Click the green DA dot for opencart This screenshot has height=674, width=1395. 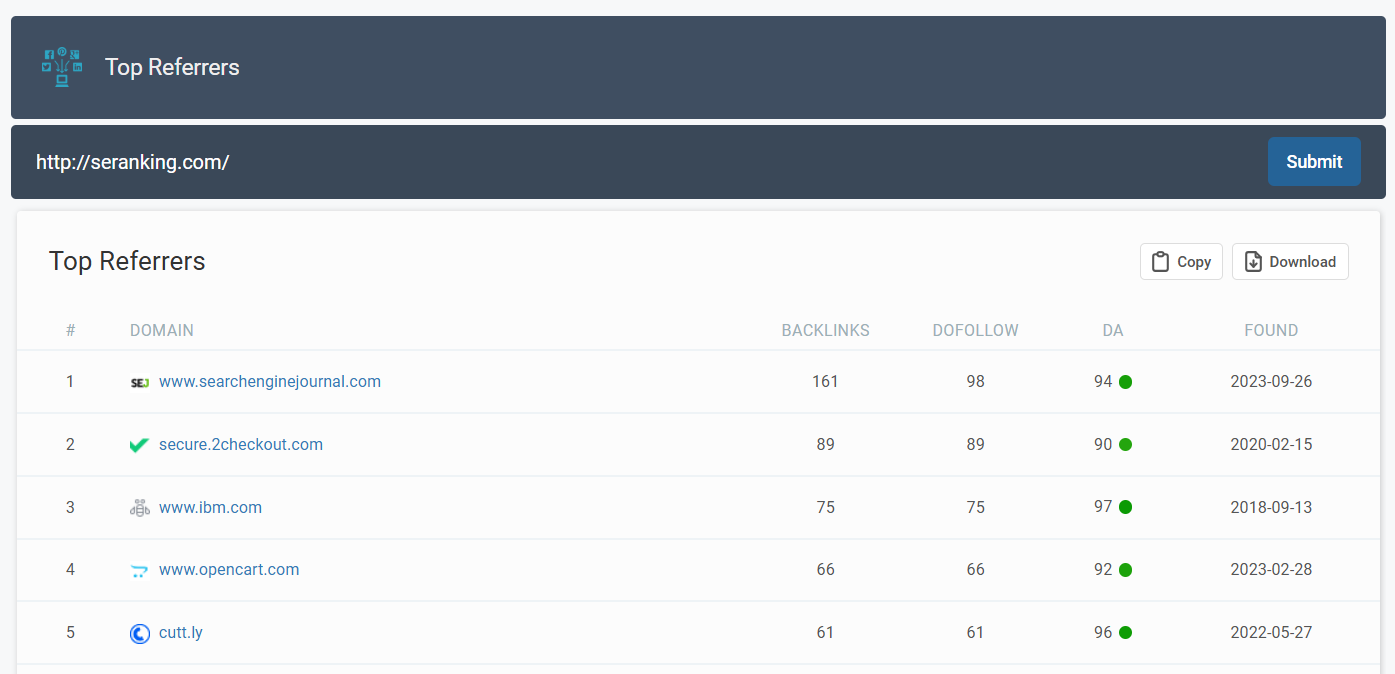click(1125, 570)
